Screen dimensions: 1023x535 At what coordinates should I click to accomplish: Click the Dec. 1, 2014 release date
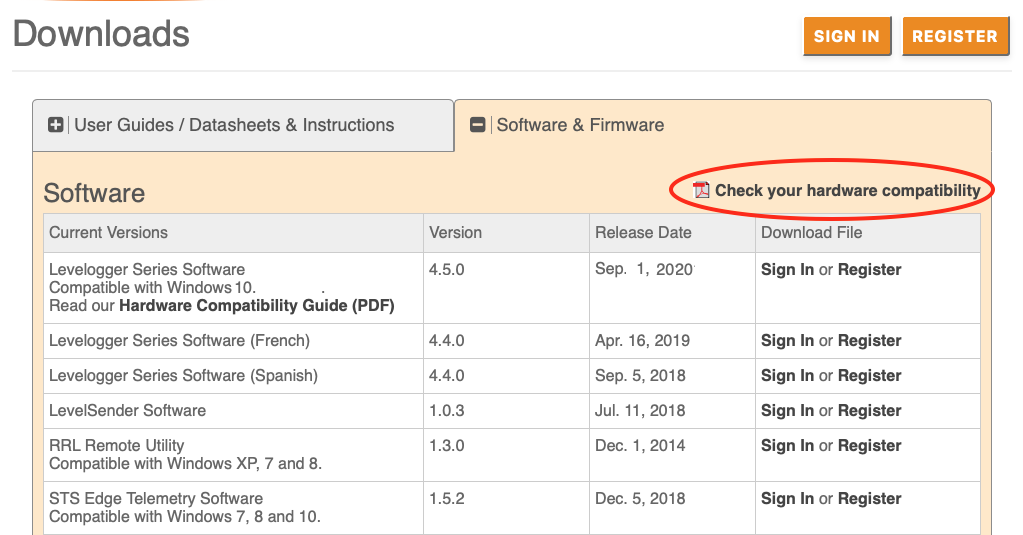(x=640, y=446)
